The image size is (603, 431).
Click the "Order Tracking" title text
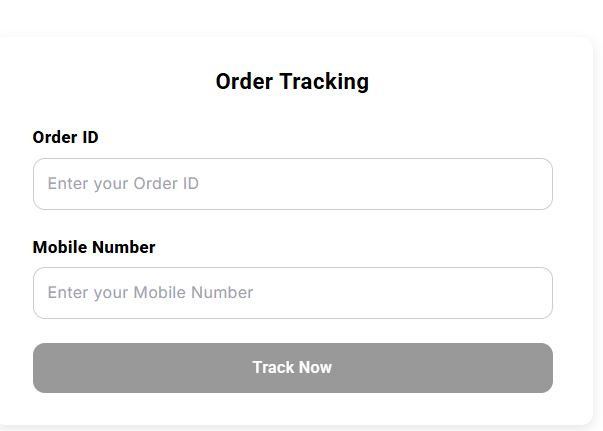click(x=292, y=82)
